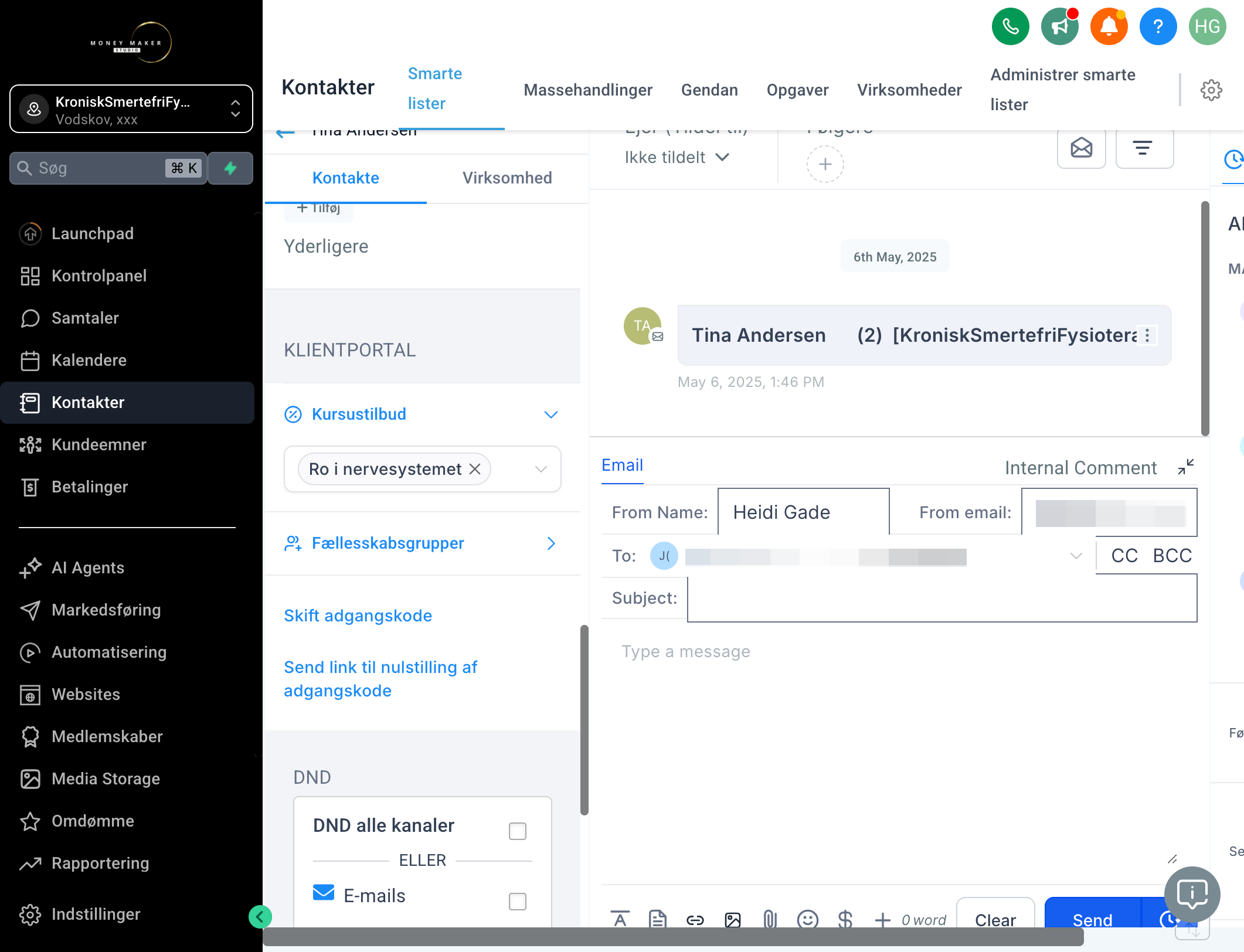Open the orange bell notifications
This screenshot has width=1244, height=952.
(1109, 26)
